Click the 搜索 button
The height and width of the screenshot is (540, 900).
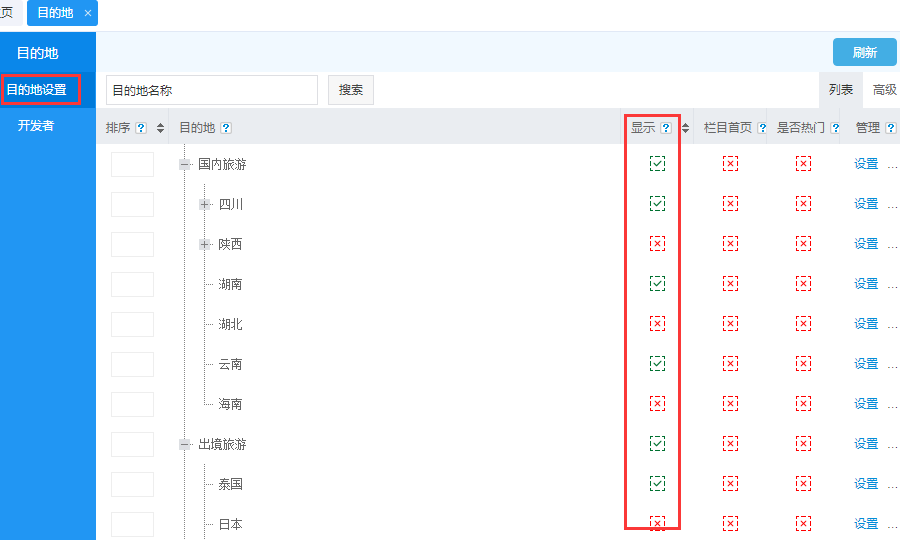click(350, 90)
